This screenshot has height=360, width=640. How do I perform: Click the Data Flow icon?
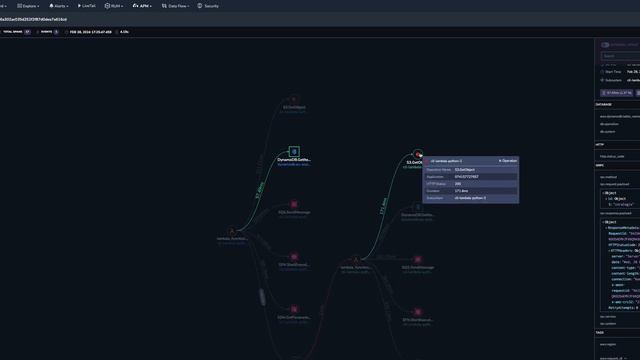pyautogui.click(x=164, y=6)
